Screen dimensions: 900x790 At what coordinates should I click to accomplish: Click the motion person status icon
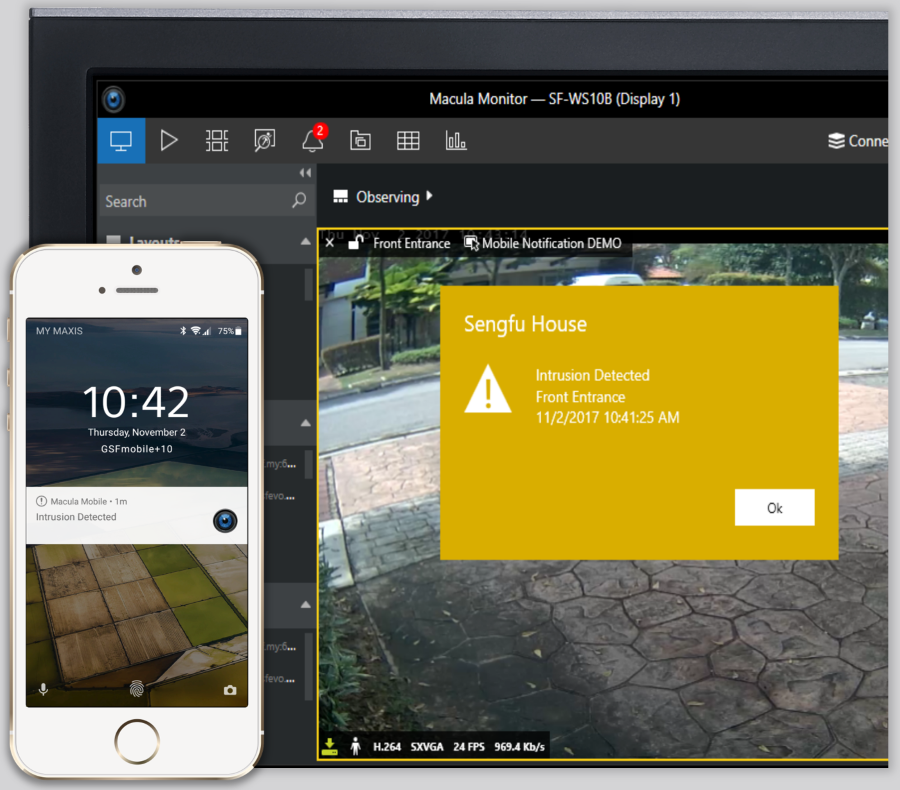click(355, 746)
